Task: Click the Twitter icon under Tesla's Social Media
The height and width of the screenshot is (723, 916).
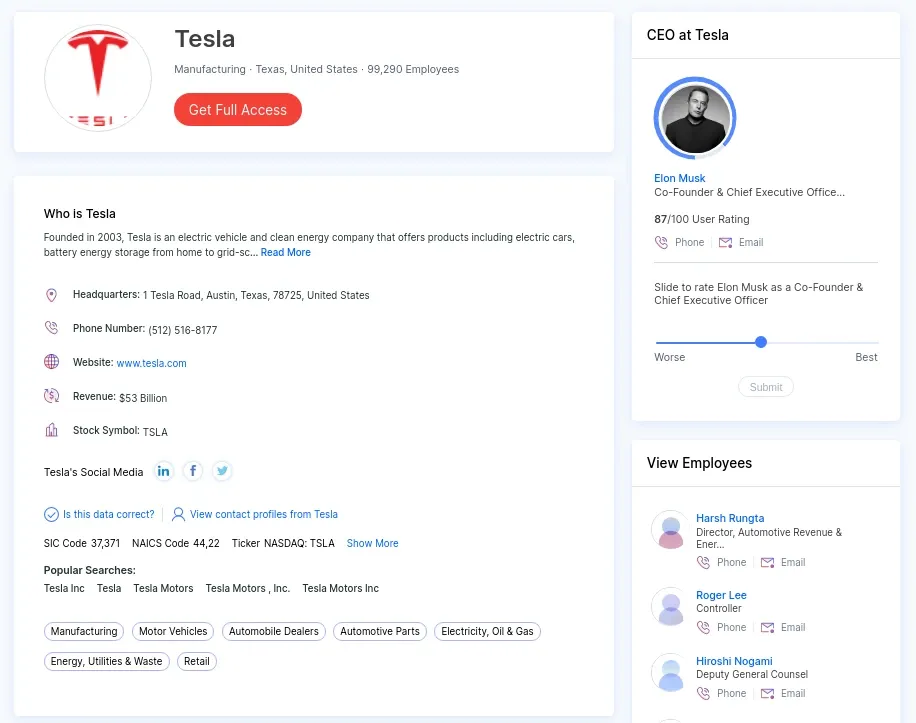Action: [x=222, y=470]
